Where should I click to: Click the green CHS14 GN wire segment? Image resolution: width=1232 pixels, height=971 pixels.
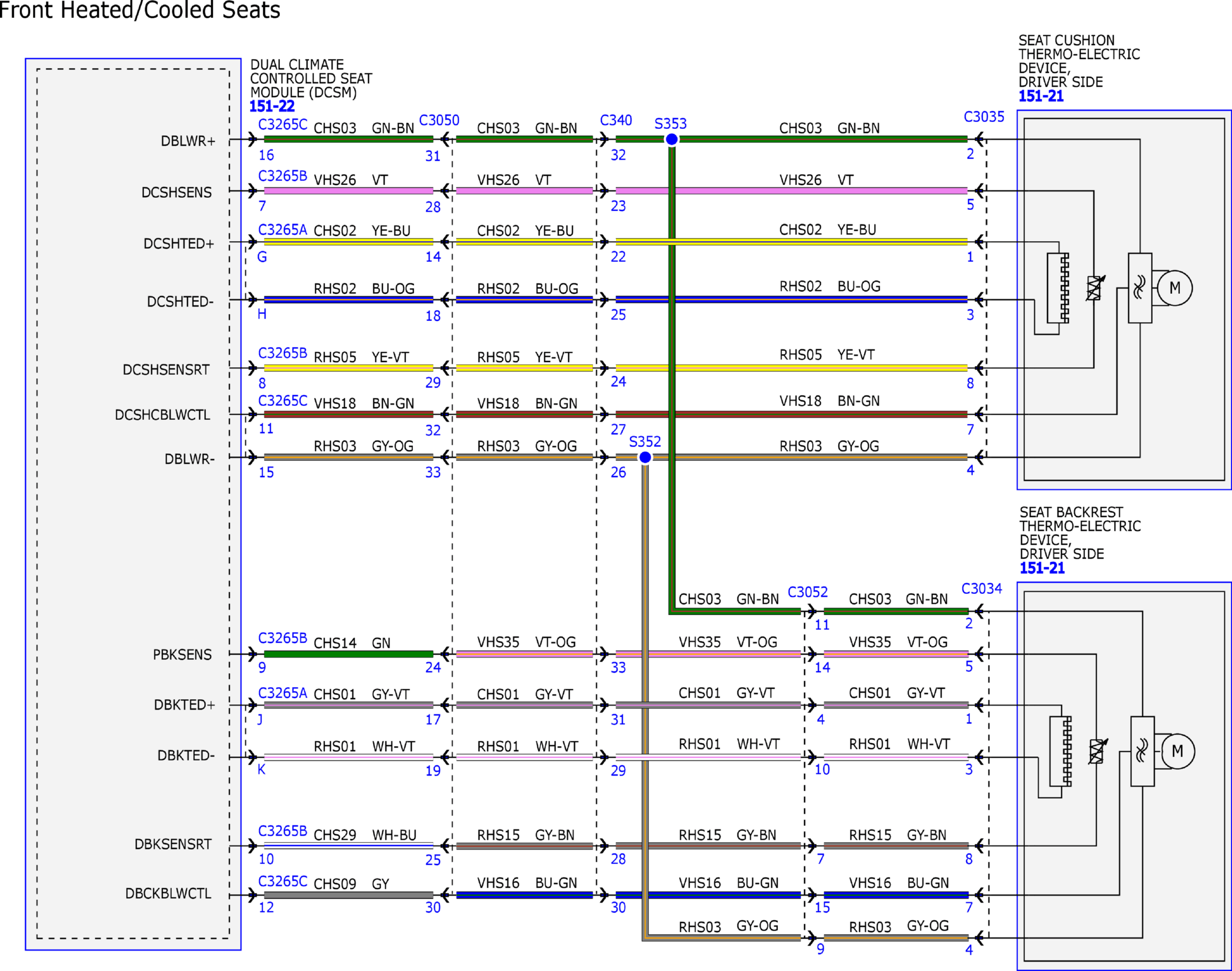348,654
